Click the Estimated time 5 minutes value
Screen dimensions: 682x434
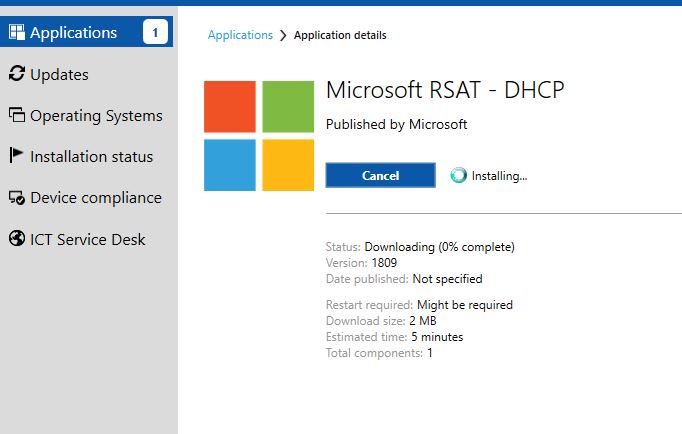pos(437,337)
